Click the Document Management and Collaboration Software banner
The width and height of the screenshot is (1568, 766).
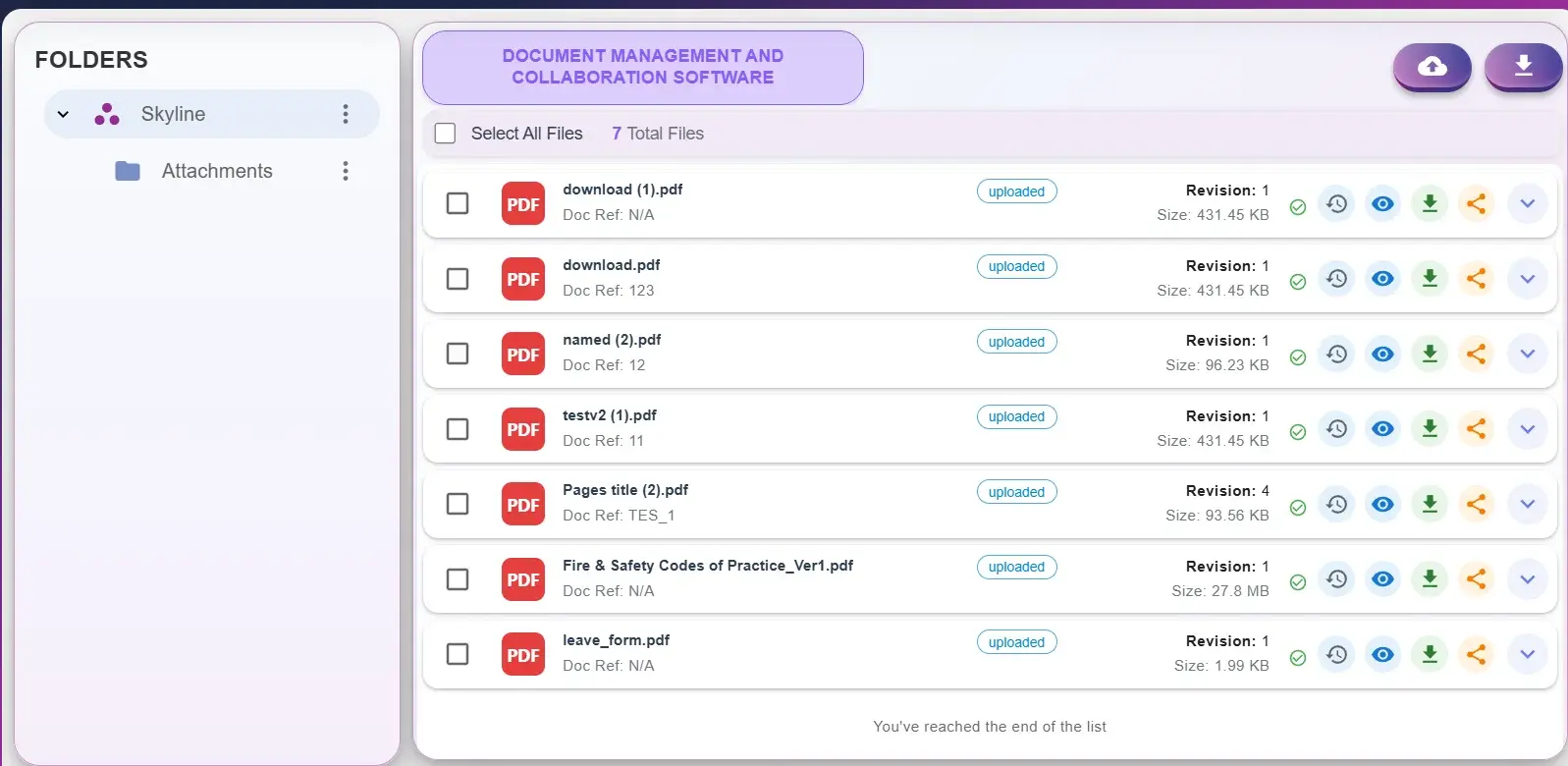(643, 67)
